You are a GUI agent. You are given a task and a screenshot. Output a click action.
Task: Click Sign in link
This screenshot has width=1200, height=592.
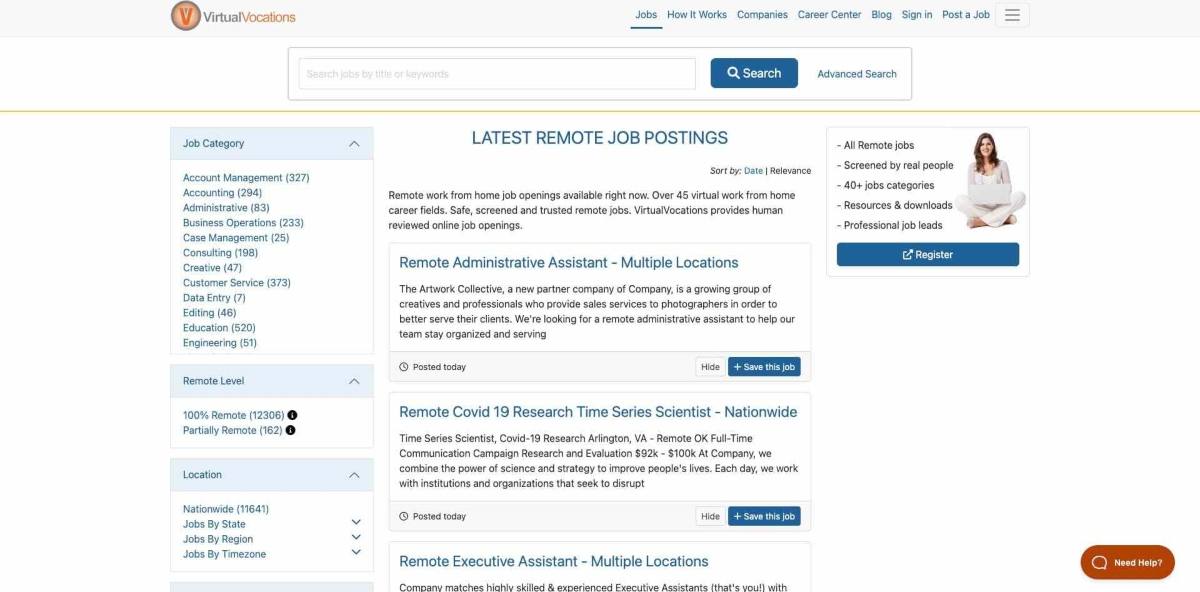coord(917,15)
